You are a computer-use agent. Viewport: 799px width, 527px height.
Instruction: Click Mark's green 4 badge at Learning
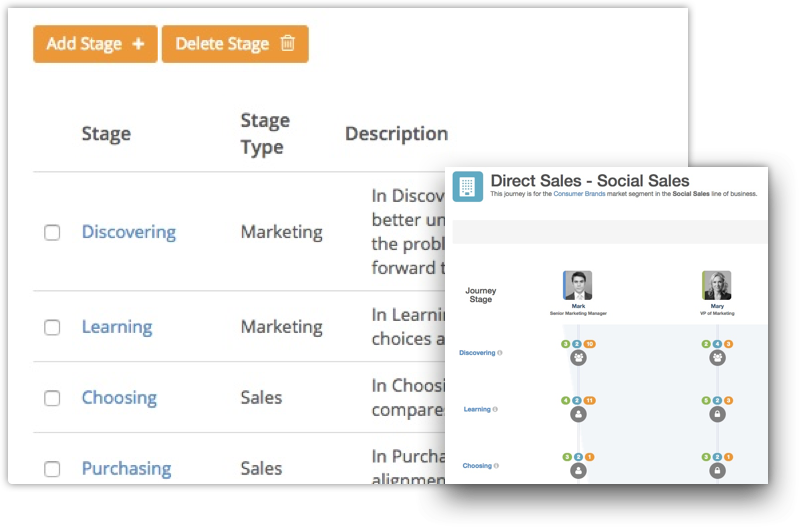coord(565,401)
